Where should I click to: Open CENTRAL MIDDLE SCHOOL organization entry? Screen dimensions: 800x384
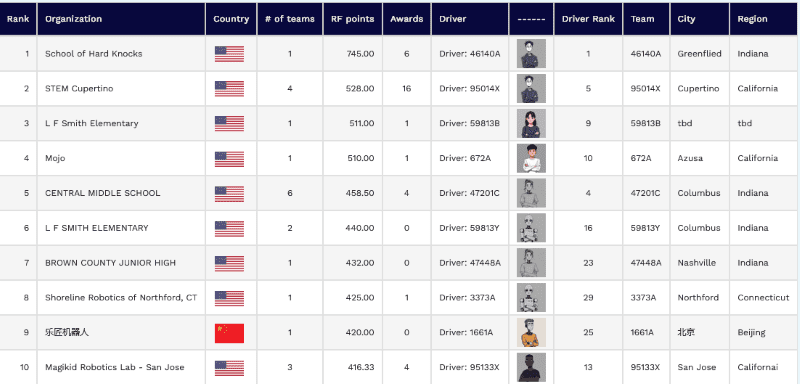103,193
